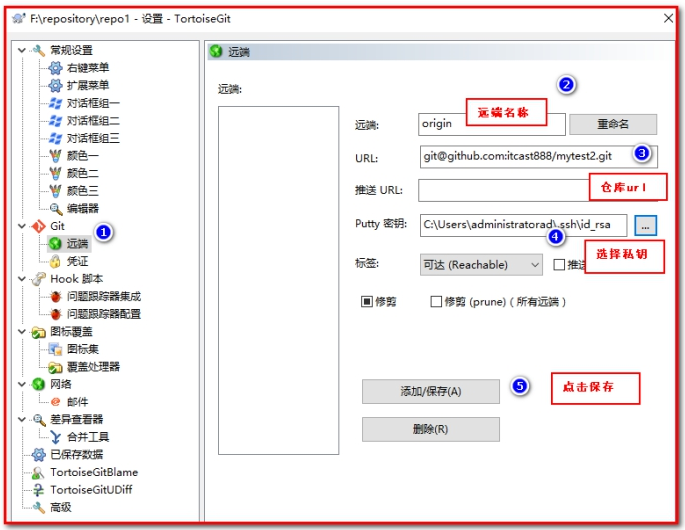Click the globe icon next to 远端 tree item
The width and height of the screenshot is (685, 530).
tap(55, 243)
